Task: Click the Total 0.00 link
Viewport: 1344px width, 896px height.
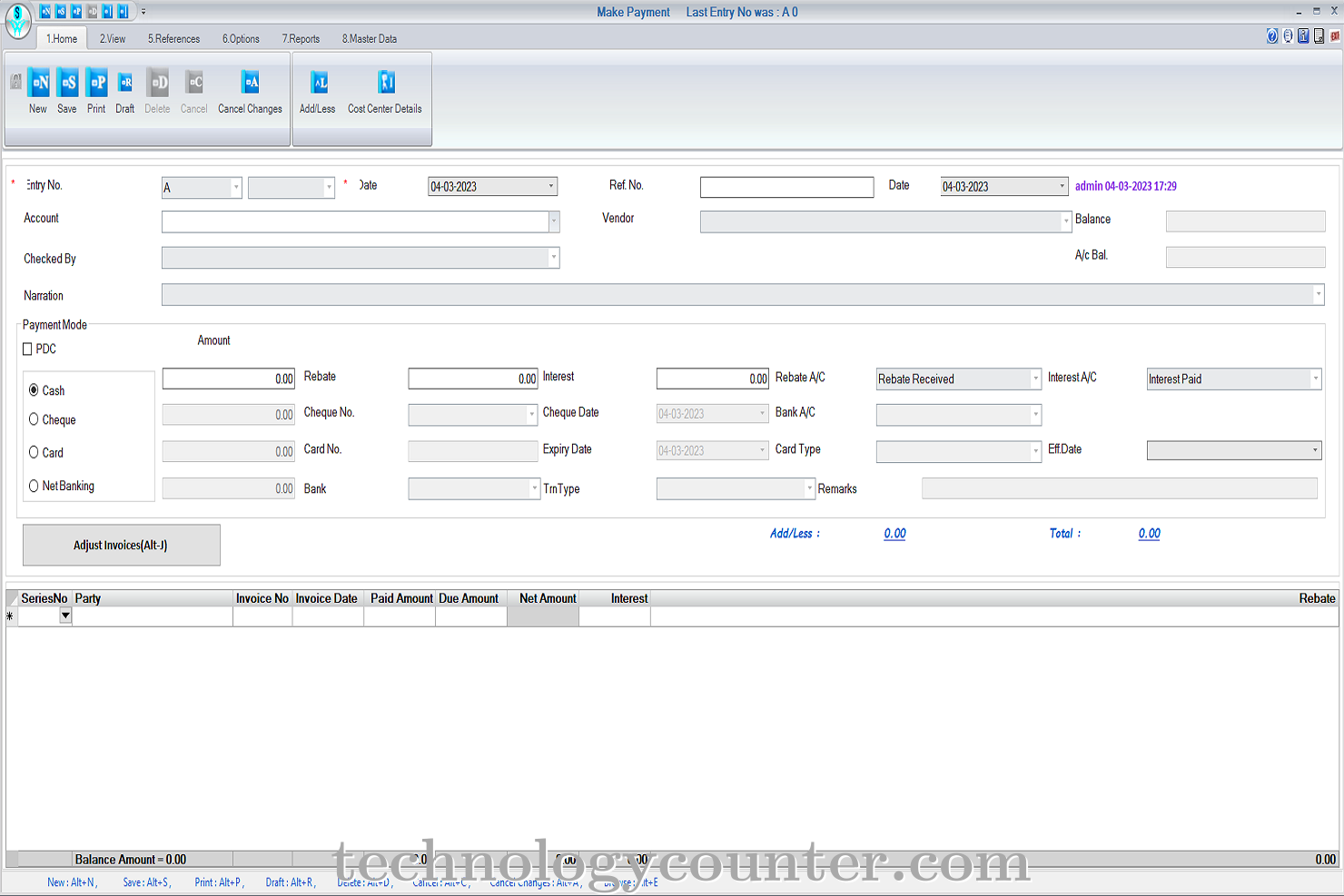Action: coord(1149,534)
